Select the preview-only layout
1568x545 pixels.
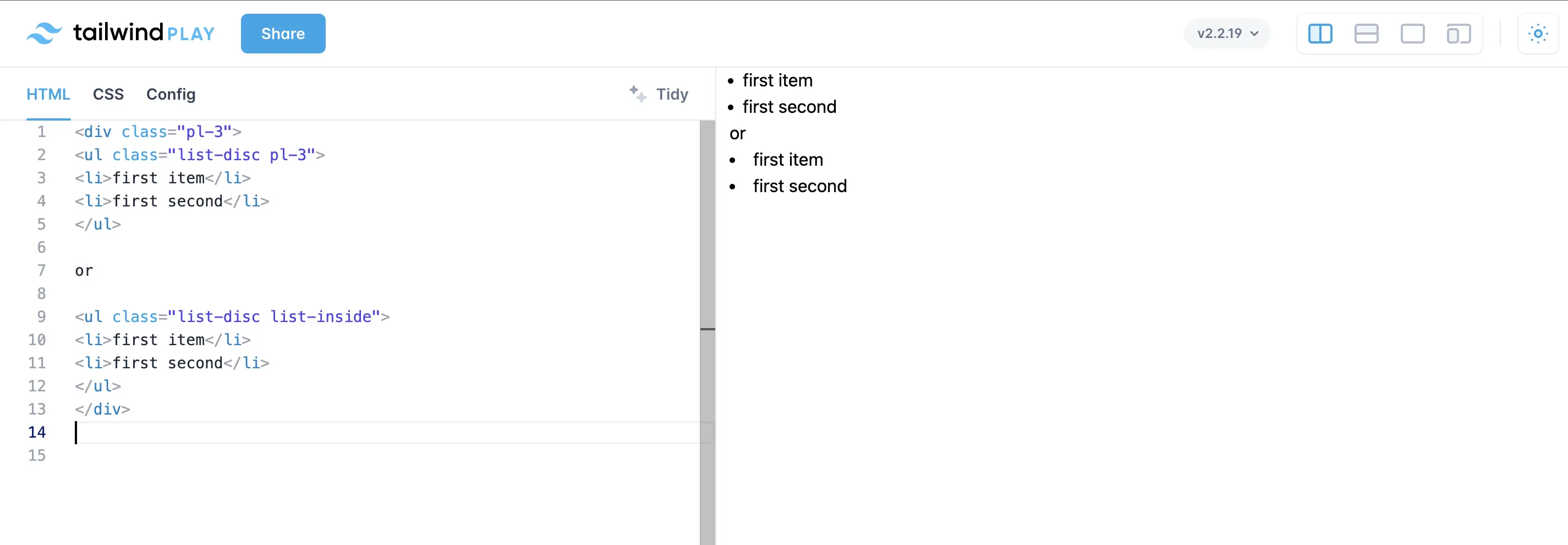tap(1412, 34)
